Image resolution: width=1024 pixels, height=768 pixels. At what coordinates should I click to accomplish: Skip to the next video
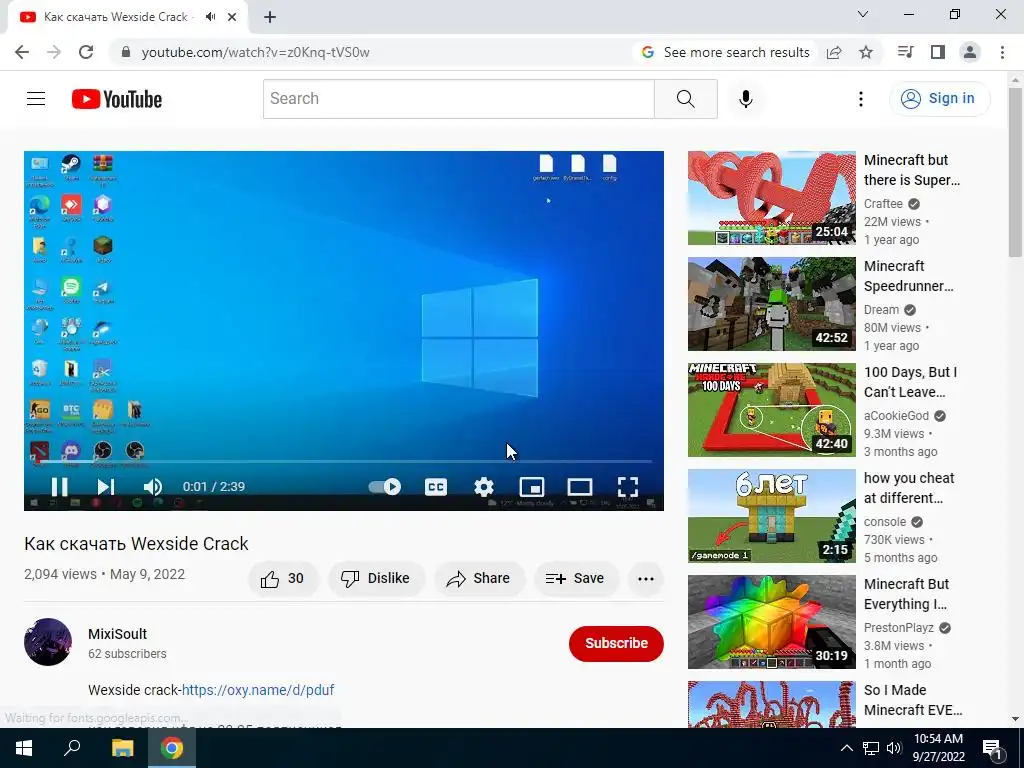[105, 487]
